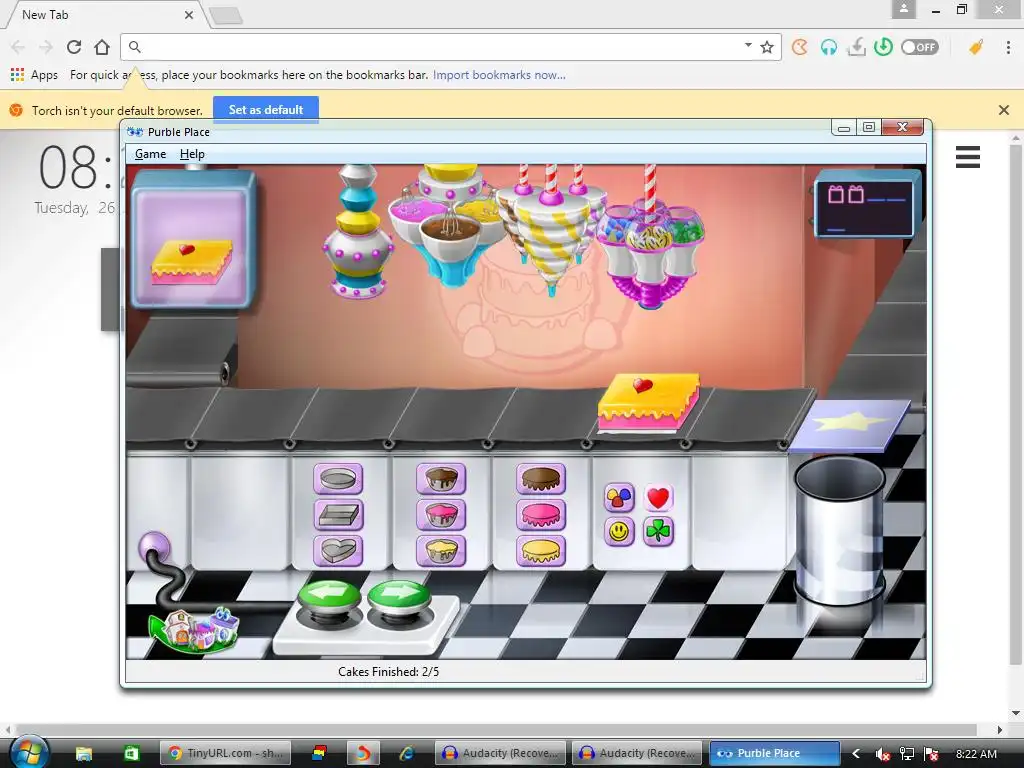
Task: Return to Purble Place main menu village icon
Action: 194,631
